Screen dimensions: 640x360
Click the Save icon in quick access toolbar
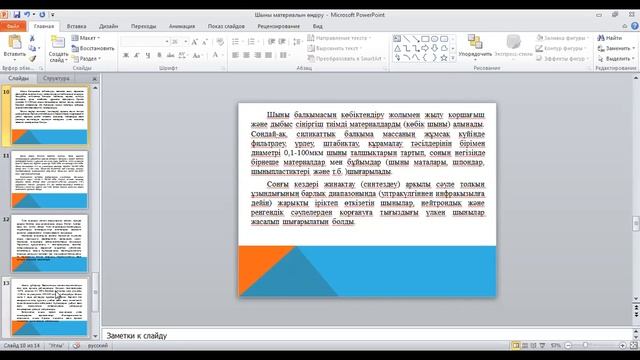coord(17,15)
